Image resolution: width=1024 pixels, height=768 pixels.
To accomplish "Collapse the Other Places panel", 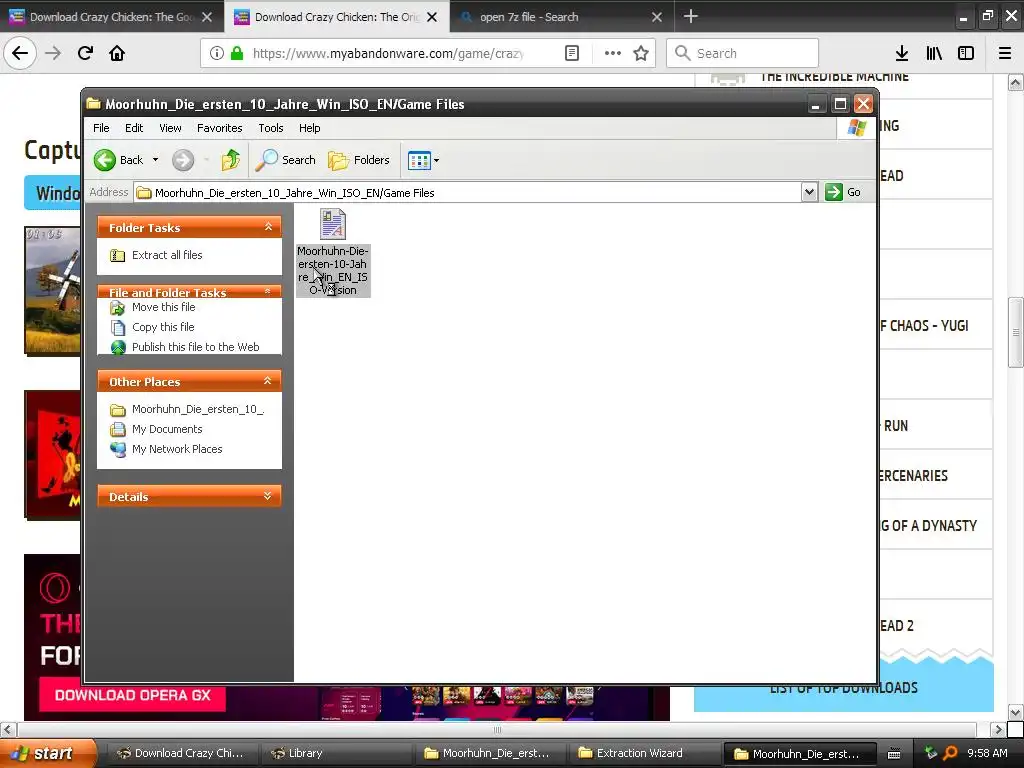I will [x=268, y=381].
